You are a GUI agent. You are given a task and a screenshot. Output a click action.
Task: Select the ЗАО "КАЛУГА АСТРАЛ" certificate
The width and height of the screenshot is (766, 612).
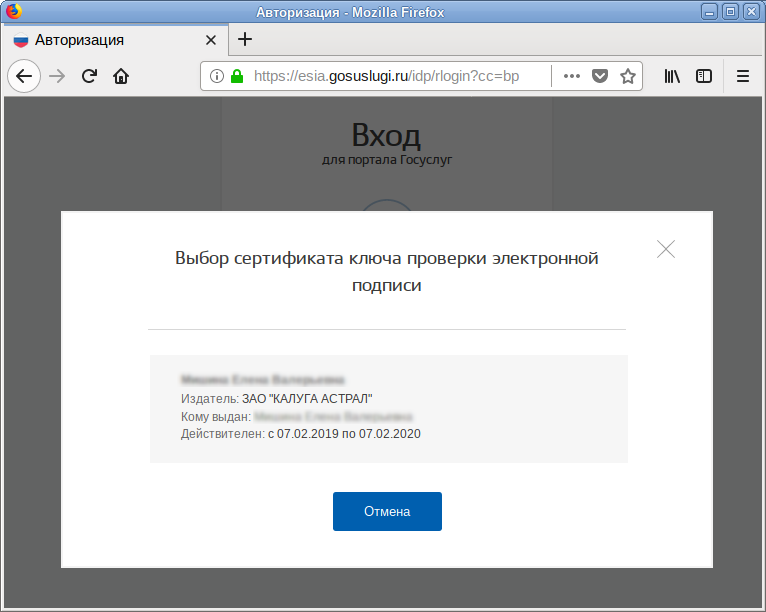(x=389, y=409)
